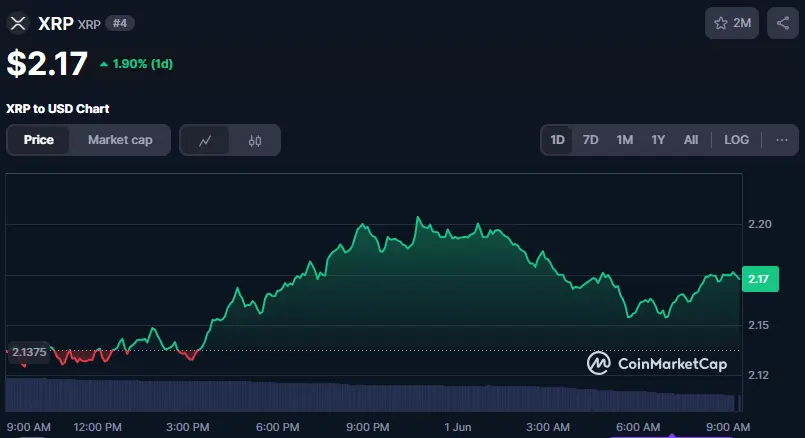Set chart range to 1M
This screenshot has width=805, height=438.
tap(625, 140)
